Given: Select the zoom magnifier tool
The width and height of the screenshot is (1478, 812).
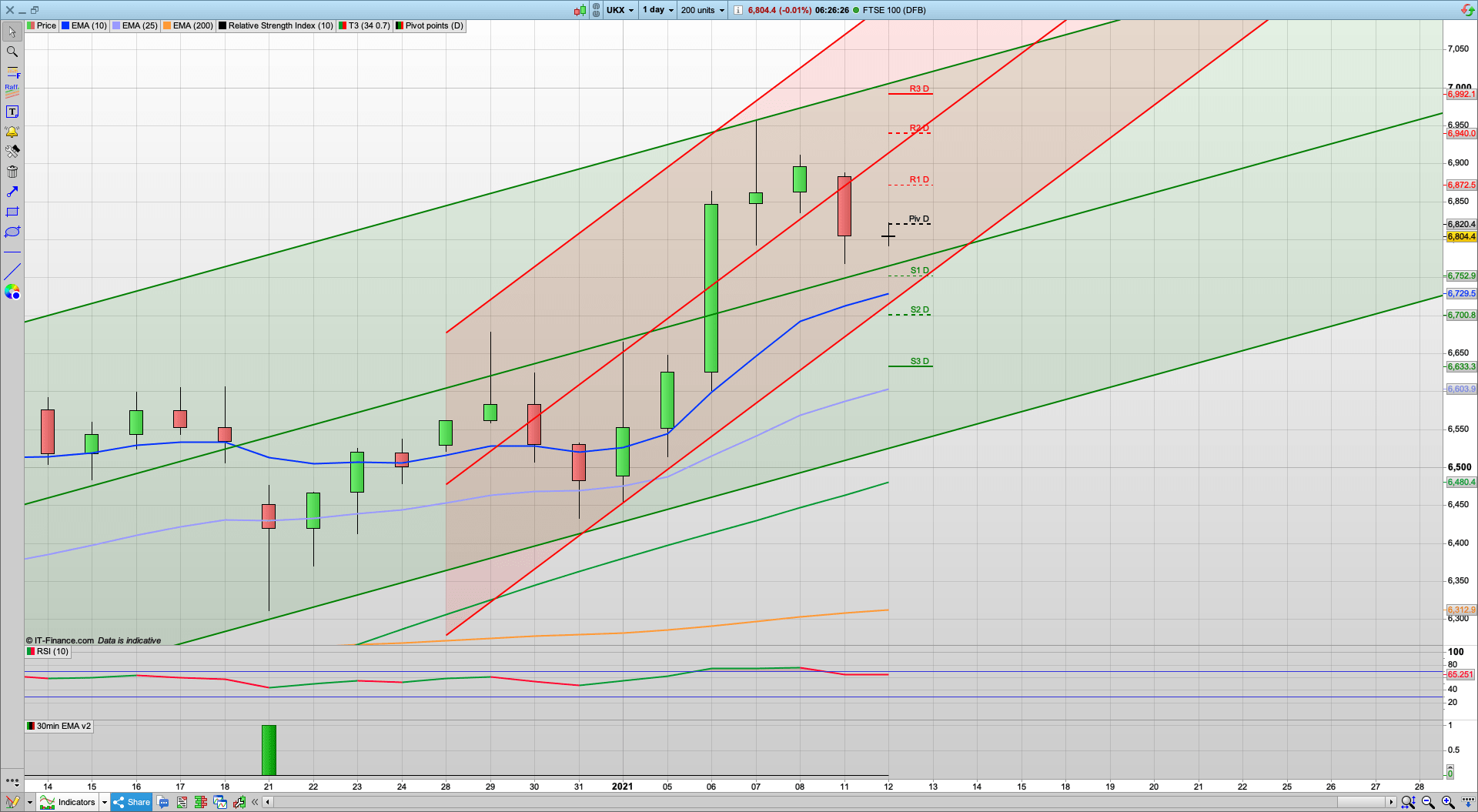Looking at the screenshot, I should (x=12, y=52).
